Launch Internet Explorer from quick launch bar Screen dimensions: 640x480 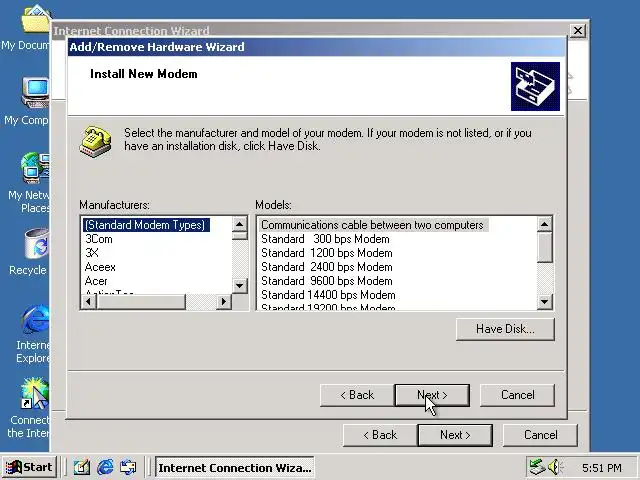[x=105, y=467]
